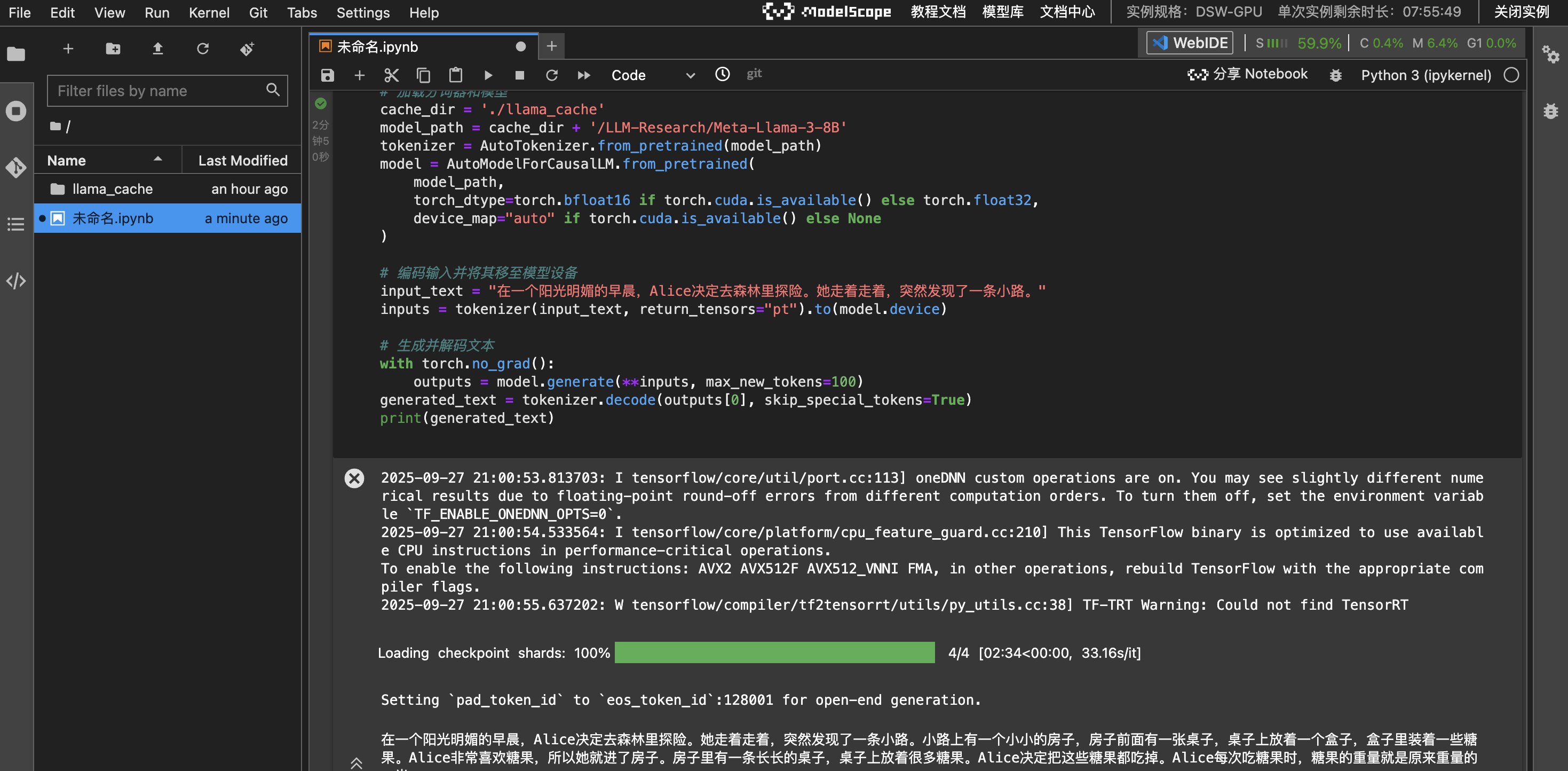
Task: Run the selected cell with the play icon
Action: [x=488, y=75]
